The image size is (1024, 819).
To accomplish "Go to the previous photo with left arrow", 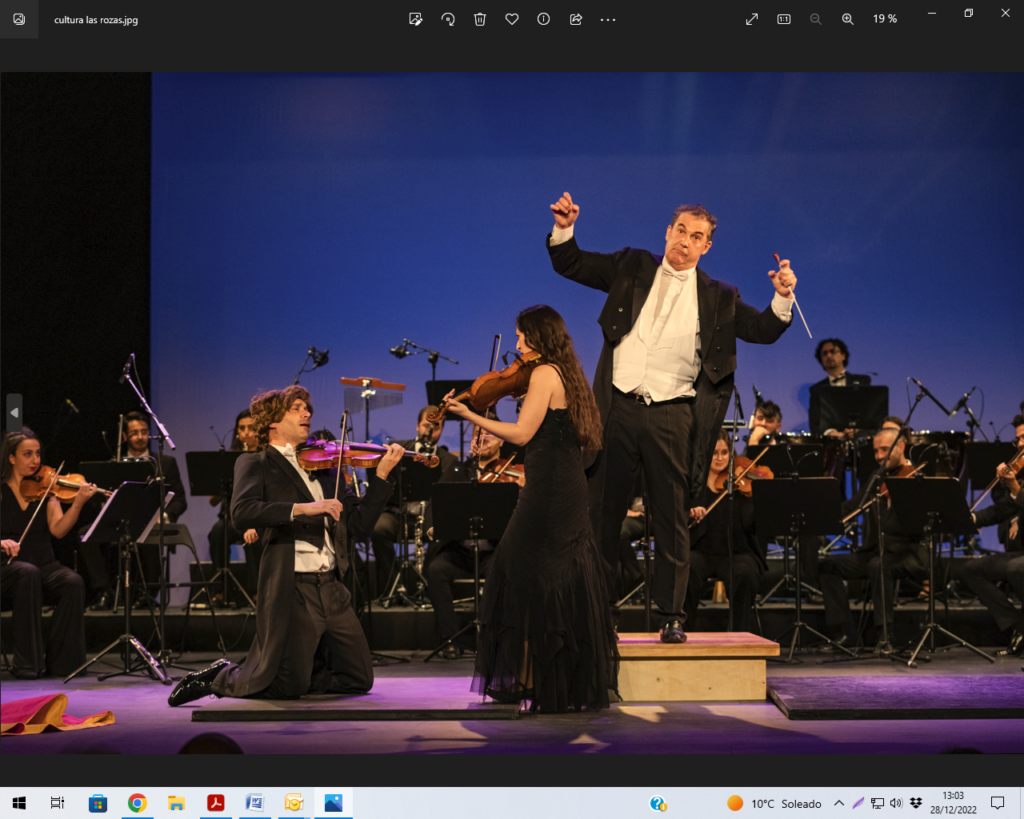I will (14, 412).
